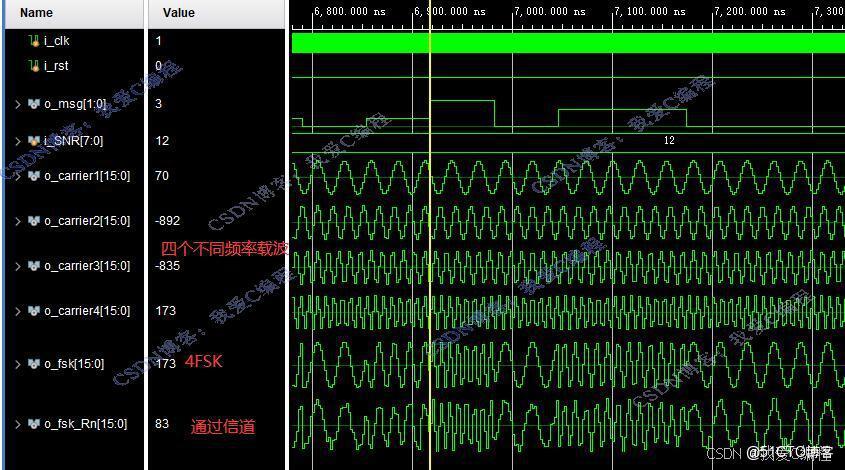Click the o_msg[1:0] bus icon
Image resolution: width=845 pixels, height=470 pixels.
pos(34,103)
